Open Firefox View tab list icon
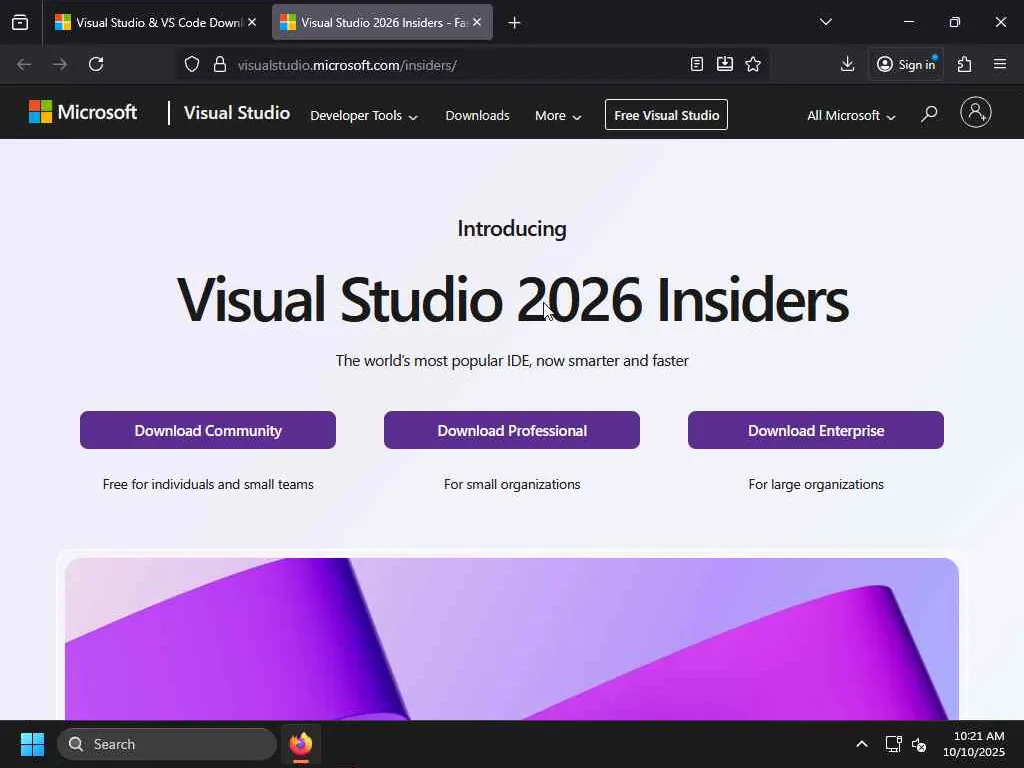This screenshot has height=768, width=1024. point(20,22)
